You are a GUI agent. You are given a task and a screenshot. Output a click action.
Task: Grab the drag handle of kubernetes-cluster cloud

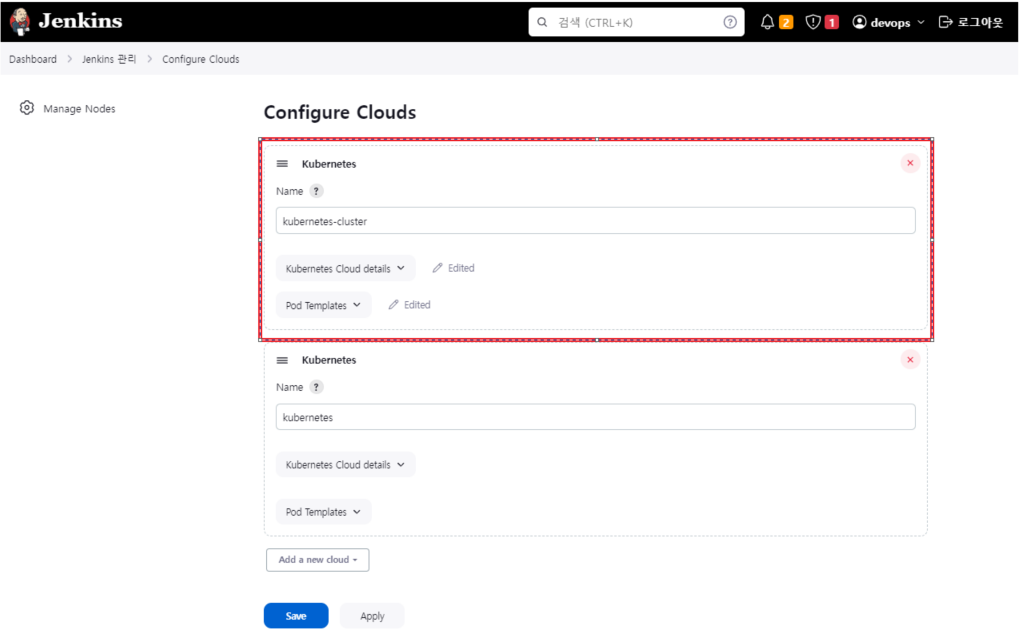[282, 164]
